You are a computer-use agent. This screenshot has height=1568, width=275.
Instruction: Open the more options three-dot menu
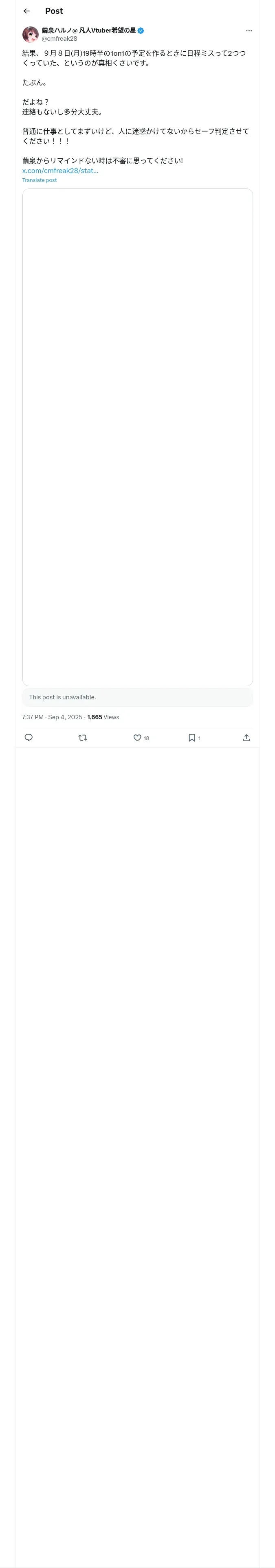(x=249, y=31)
